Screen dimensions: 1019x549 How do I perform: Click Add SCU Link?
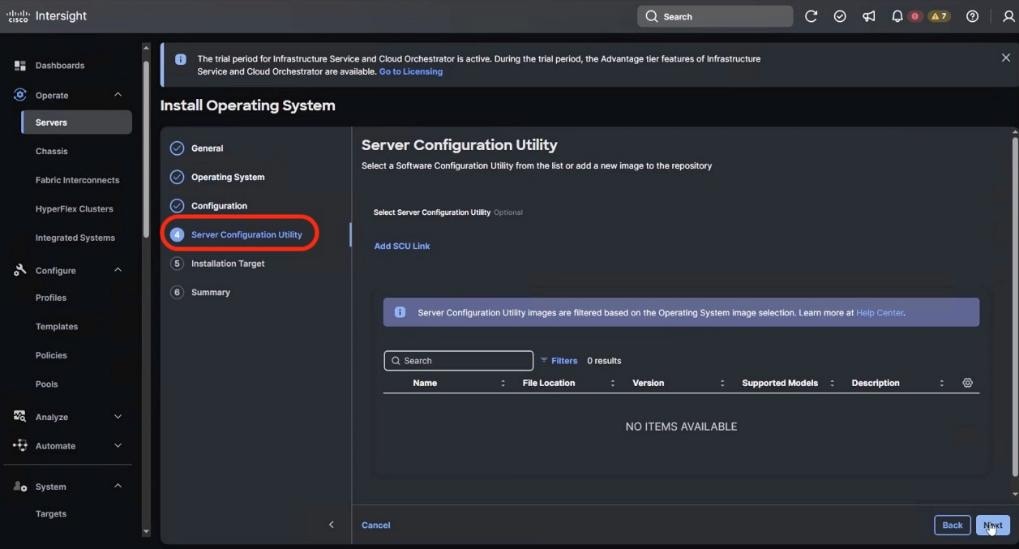coord(402,246)
